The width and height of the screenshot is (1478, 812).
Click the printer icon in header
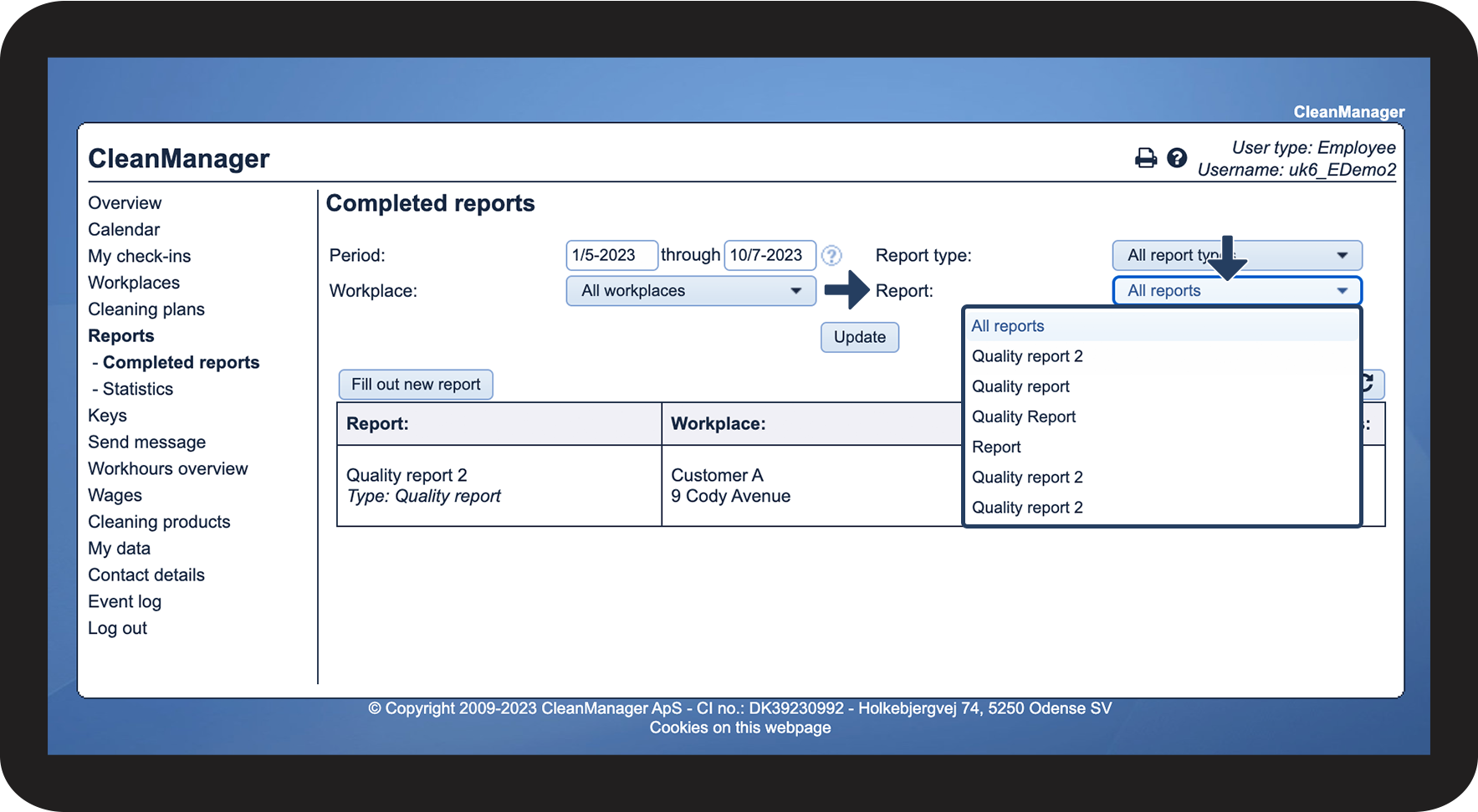[1145, 158]
